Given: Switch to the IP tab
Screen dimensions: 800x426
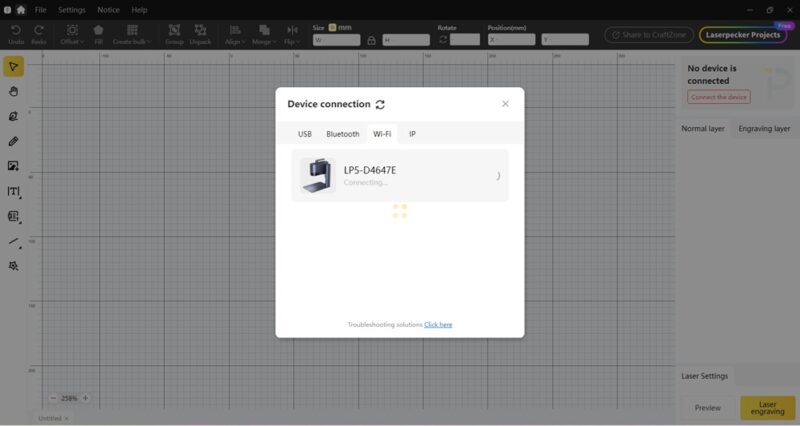Looking at the screenshot, I should click(x=412, y=134).
